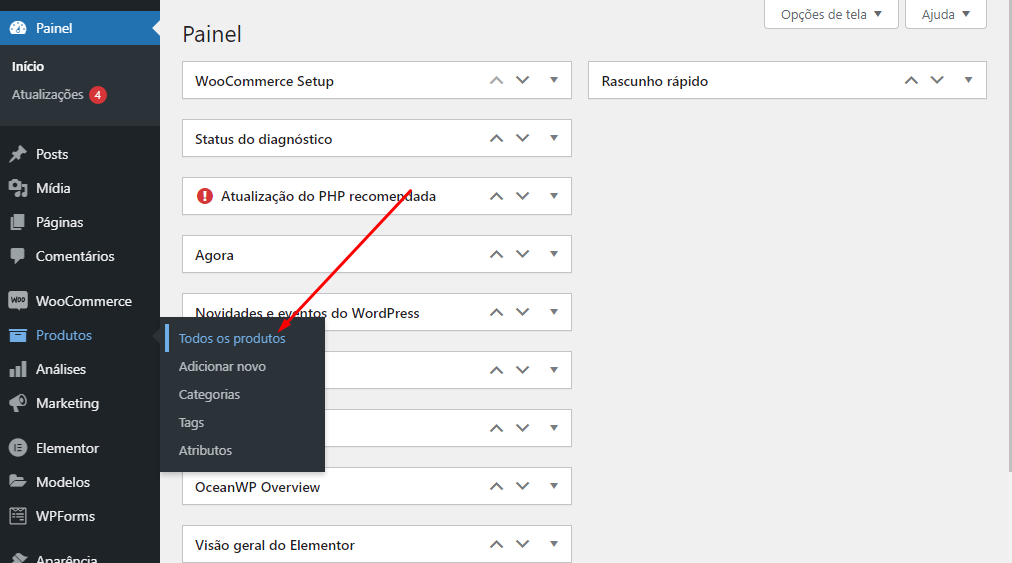Open the Mídia library menu
Viewport: 1012px width, 563px height.
point(53,188)
